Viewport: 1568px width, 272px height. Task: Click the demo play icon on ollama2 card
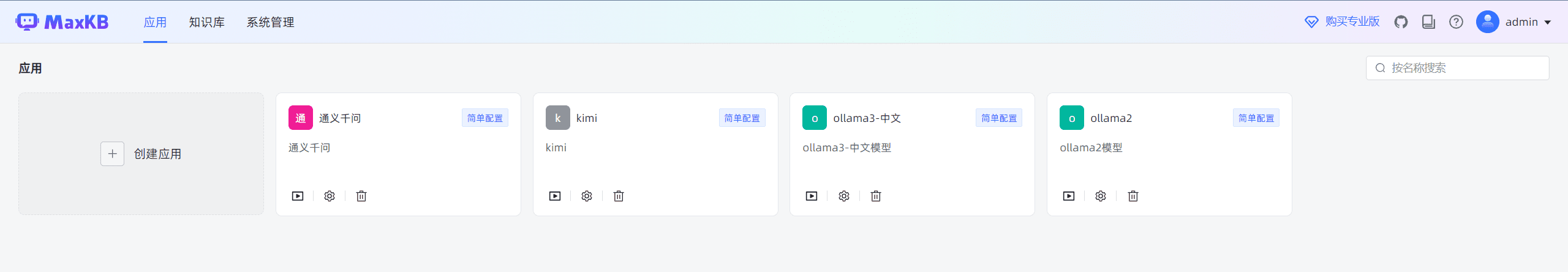[x=1069, y=196]
